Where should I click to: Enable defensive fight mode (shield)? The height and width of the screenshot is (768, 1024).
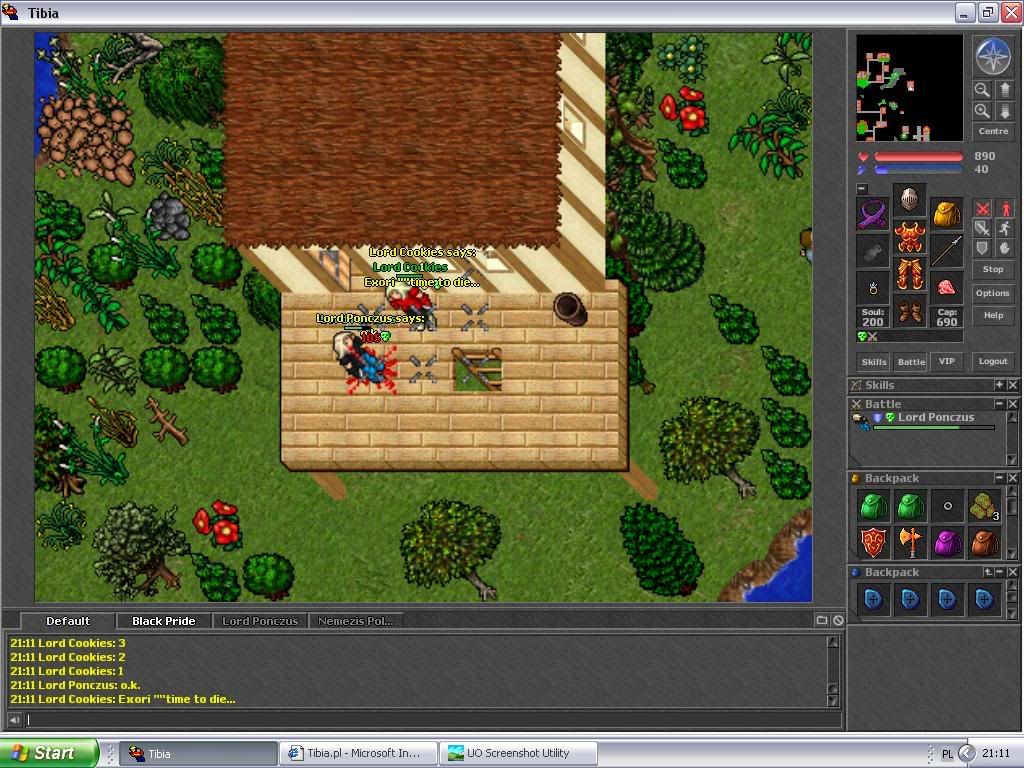click(x=982, y=248)
